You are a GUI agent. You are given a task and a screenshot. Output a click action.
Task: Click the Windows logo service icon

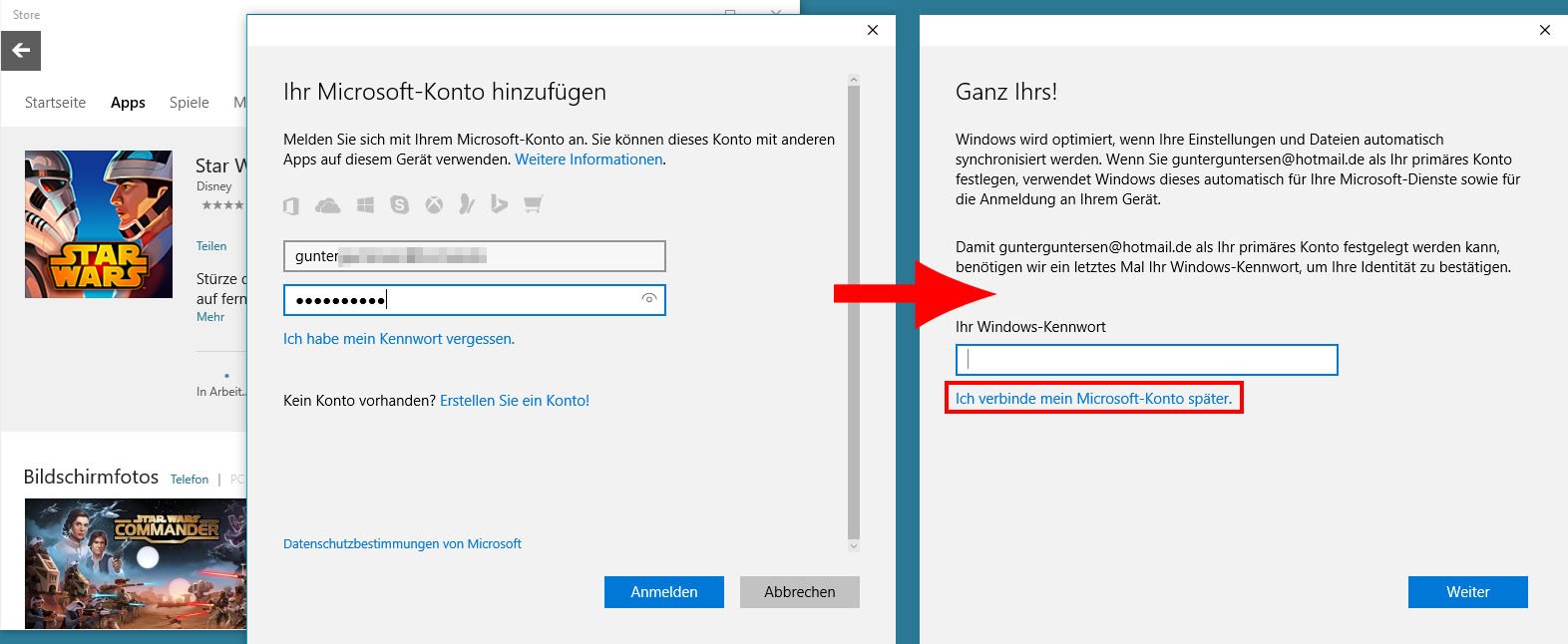tap(365, 205)
